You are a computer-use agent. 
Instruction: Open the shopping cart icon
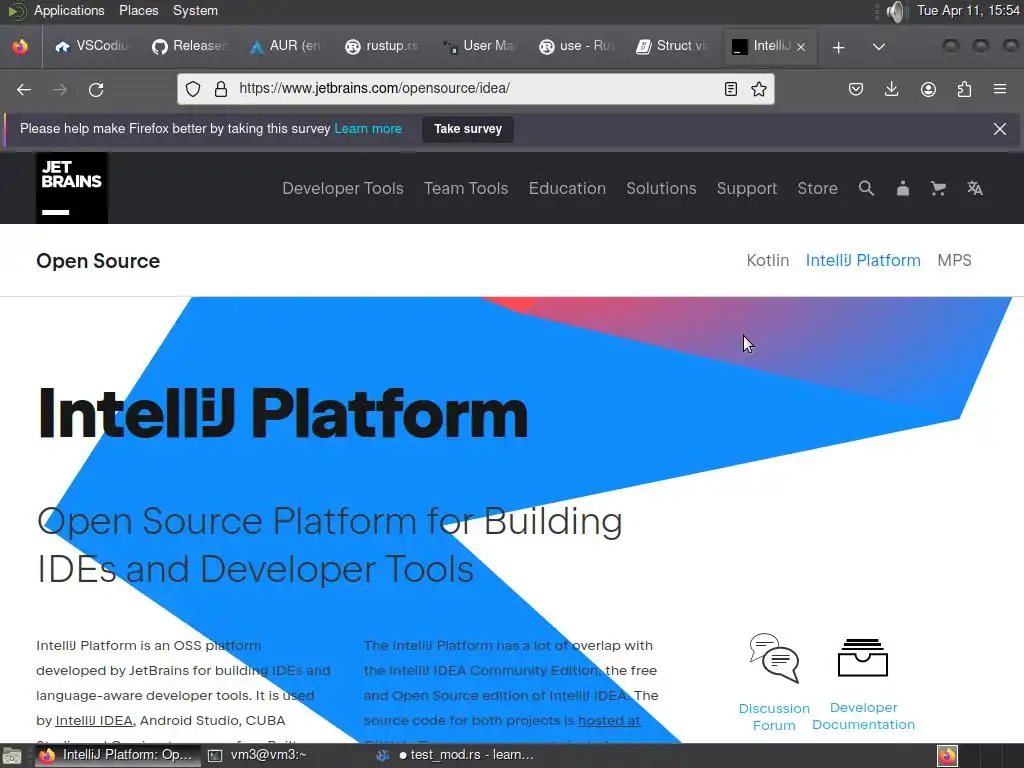pyautogui.click(x=938, y=189)
